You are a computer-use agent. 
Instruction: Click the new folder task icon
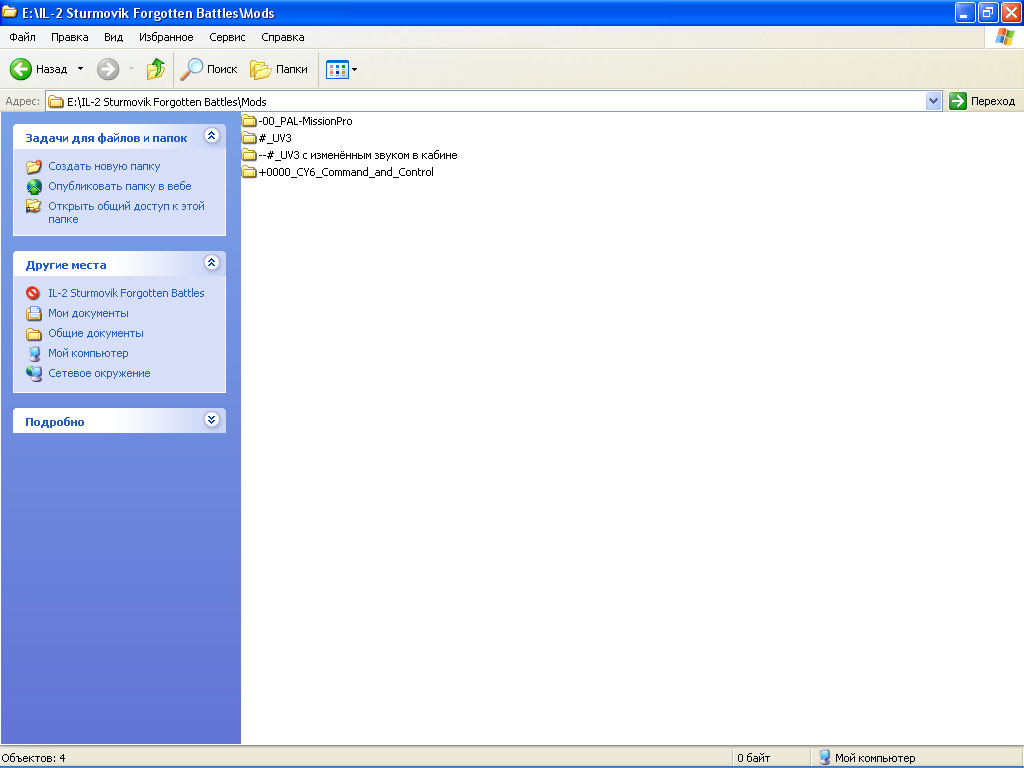click(x=34, y=167)
